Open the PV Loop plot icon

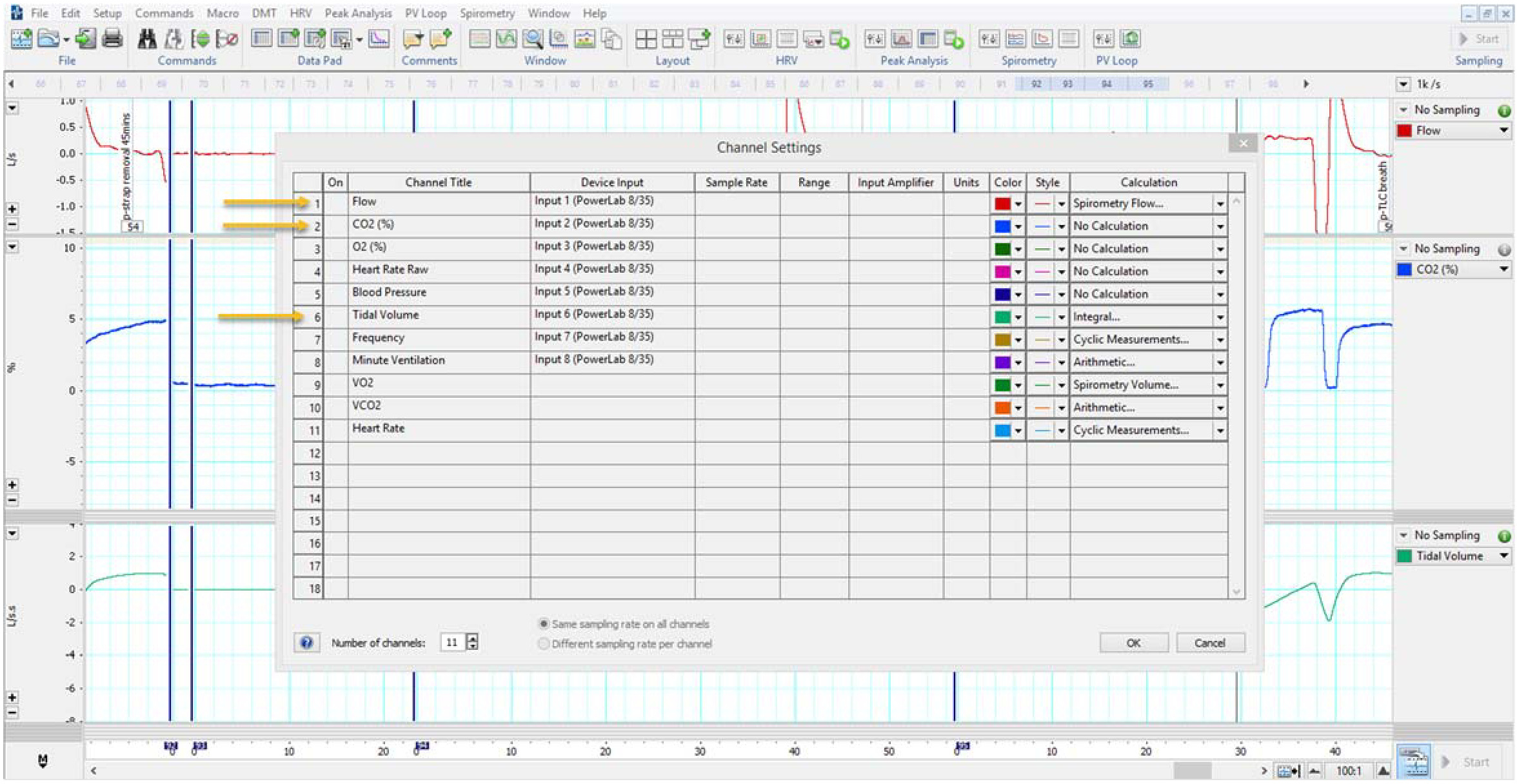tap(1129, 39)
